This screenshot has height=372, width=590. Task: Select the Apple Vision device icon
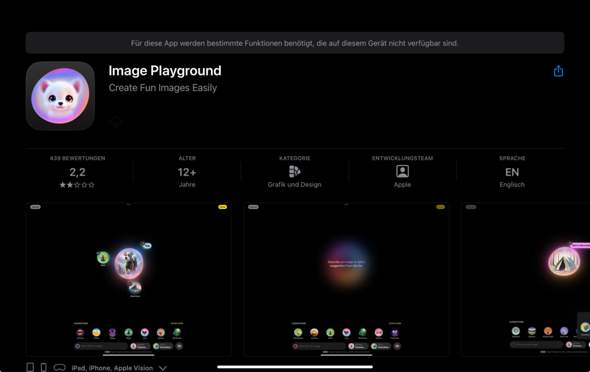click(59, 367)
